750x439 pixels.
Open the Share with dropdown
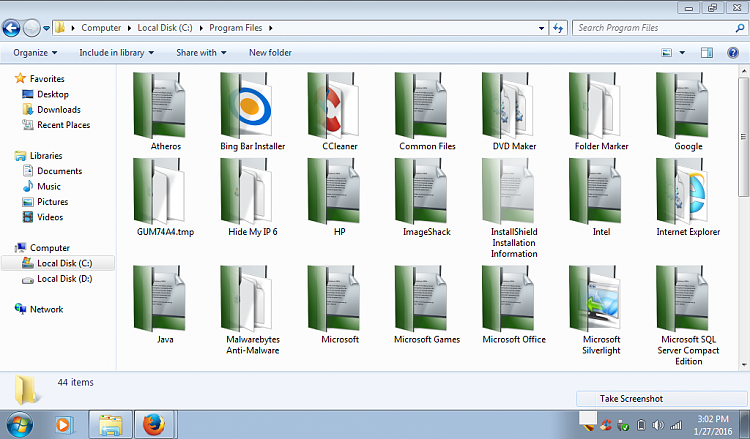pos(201,53)
